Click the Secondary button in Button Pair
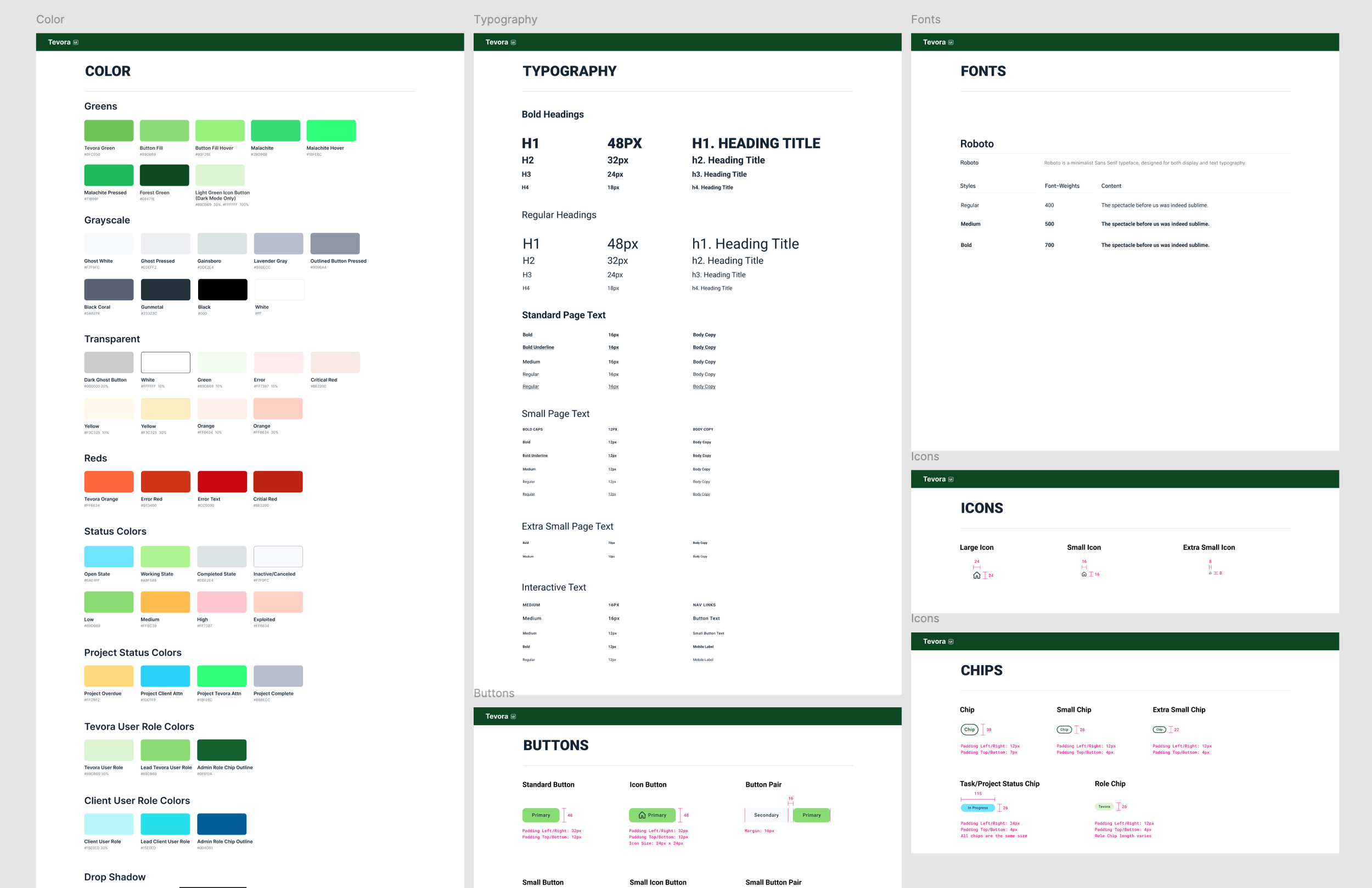Image resolution: width=1372 pixels, height=888 pixels. (x=766, y=815)
